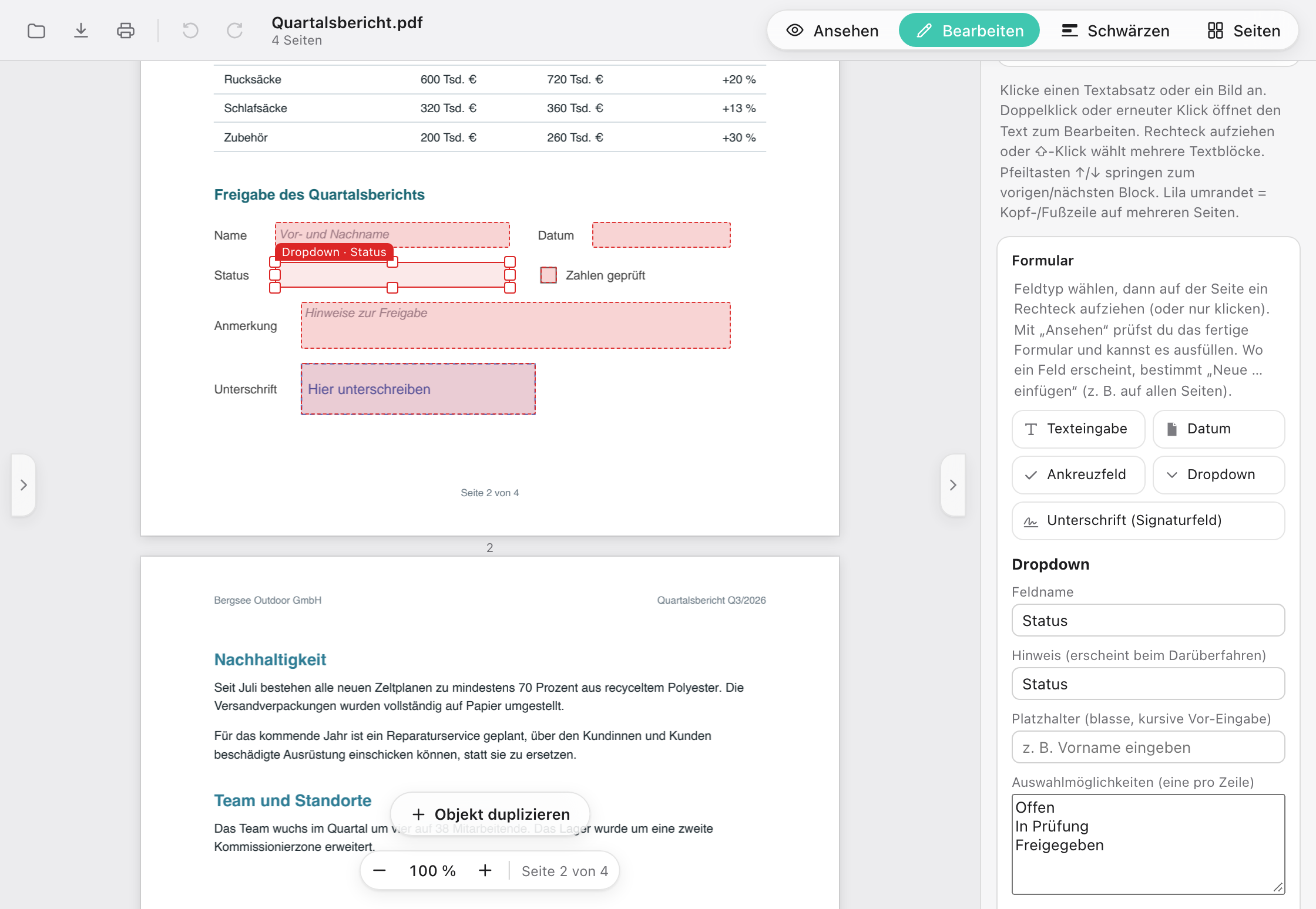Select the Datum form field on page
Image resolution: width=1316 pixels, height=909 pixels.
(x=662, y=235)
